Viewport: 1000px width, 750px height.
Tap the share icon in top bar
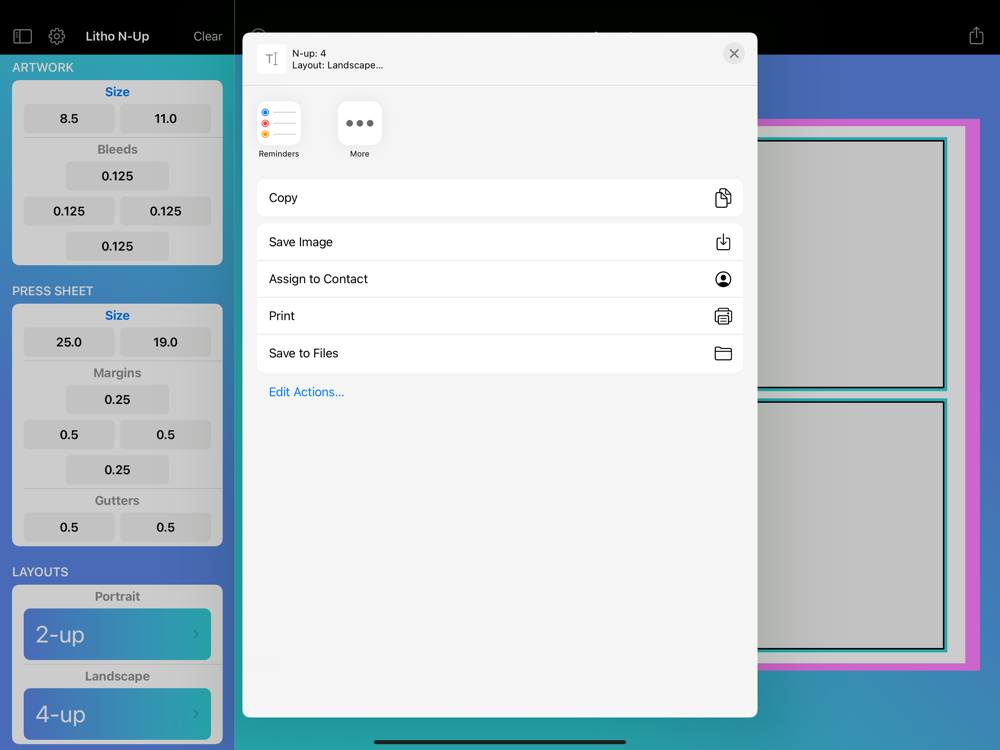[976, 36]
